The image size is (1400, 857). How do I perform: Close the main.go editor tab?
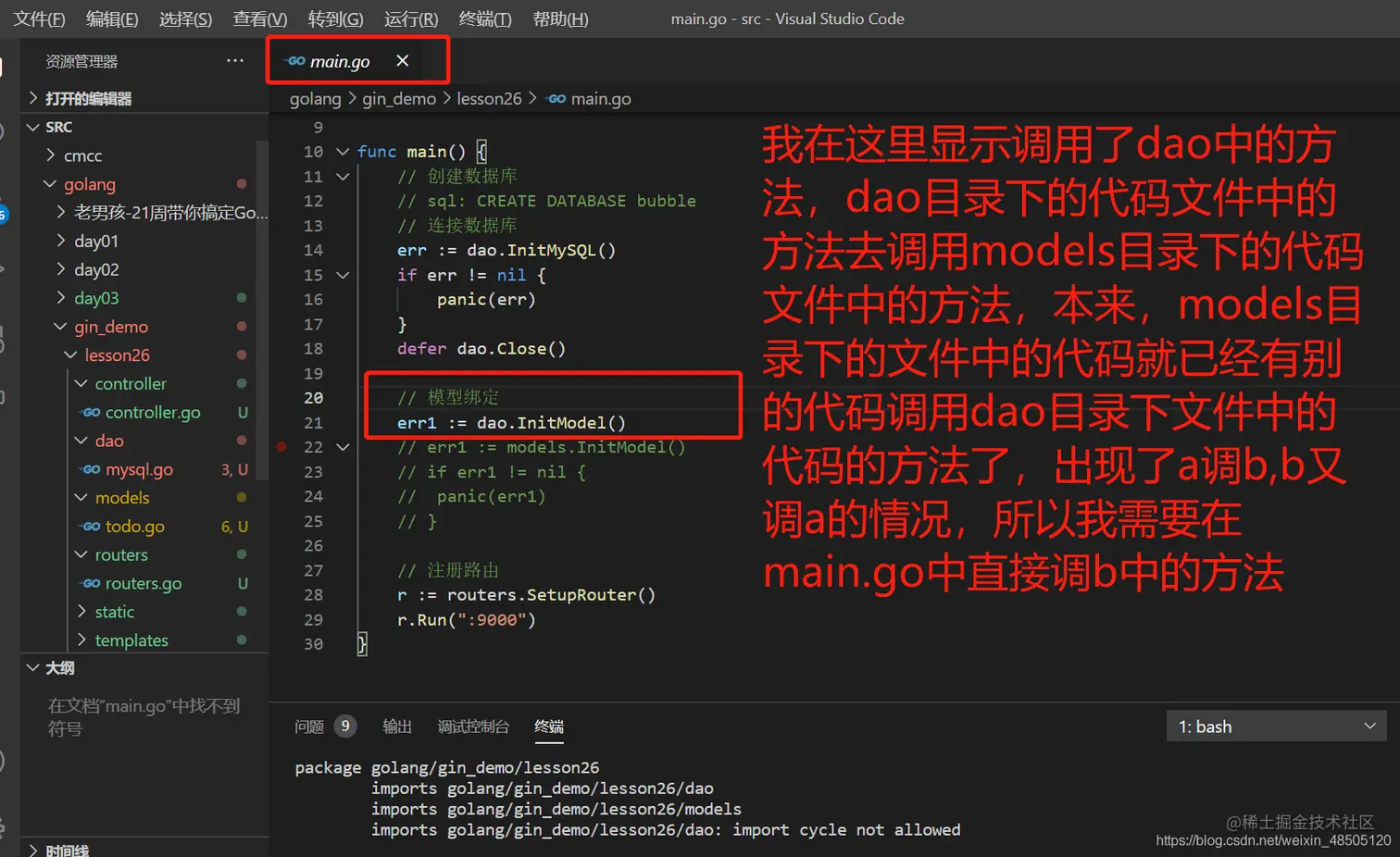(402, 61)
